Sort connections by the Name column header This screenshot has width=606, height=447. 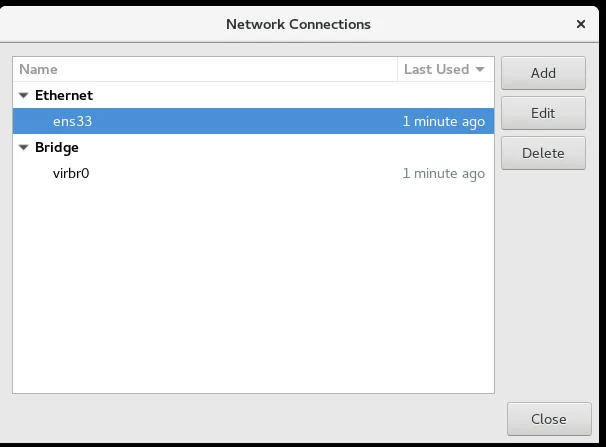pyautogui.click(x=38, y=70)
